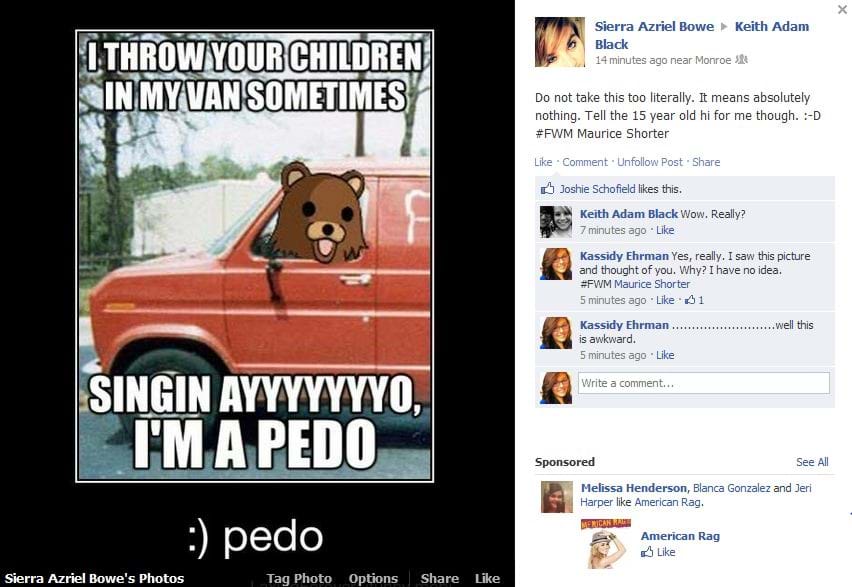Click the Like thumb icon under American Rag
This screenshot has width=852, height=587.
[x=647, y=552]
